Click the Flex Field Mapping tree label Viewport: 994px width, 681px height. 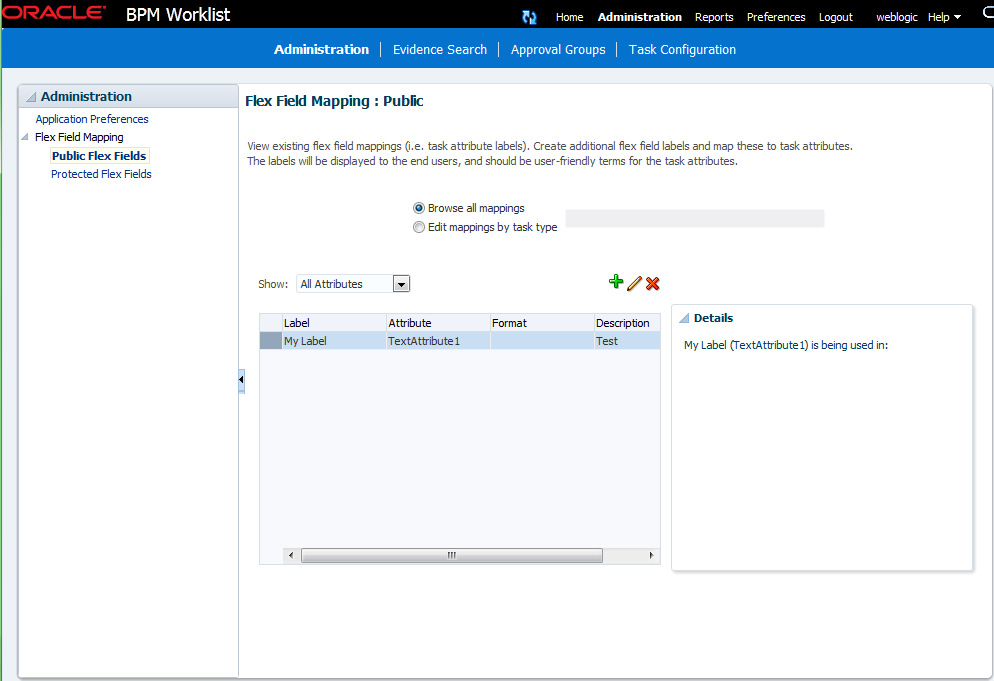(x=79, y=137)
